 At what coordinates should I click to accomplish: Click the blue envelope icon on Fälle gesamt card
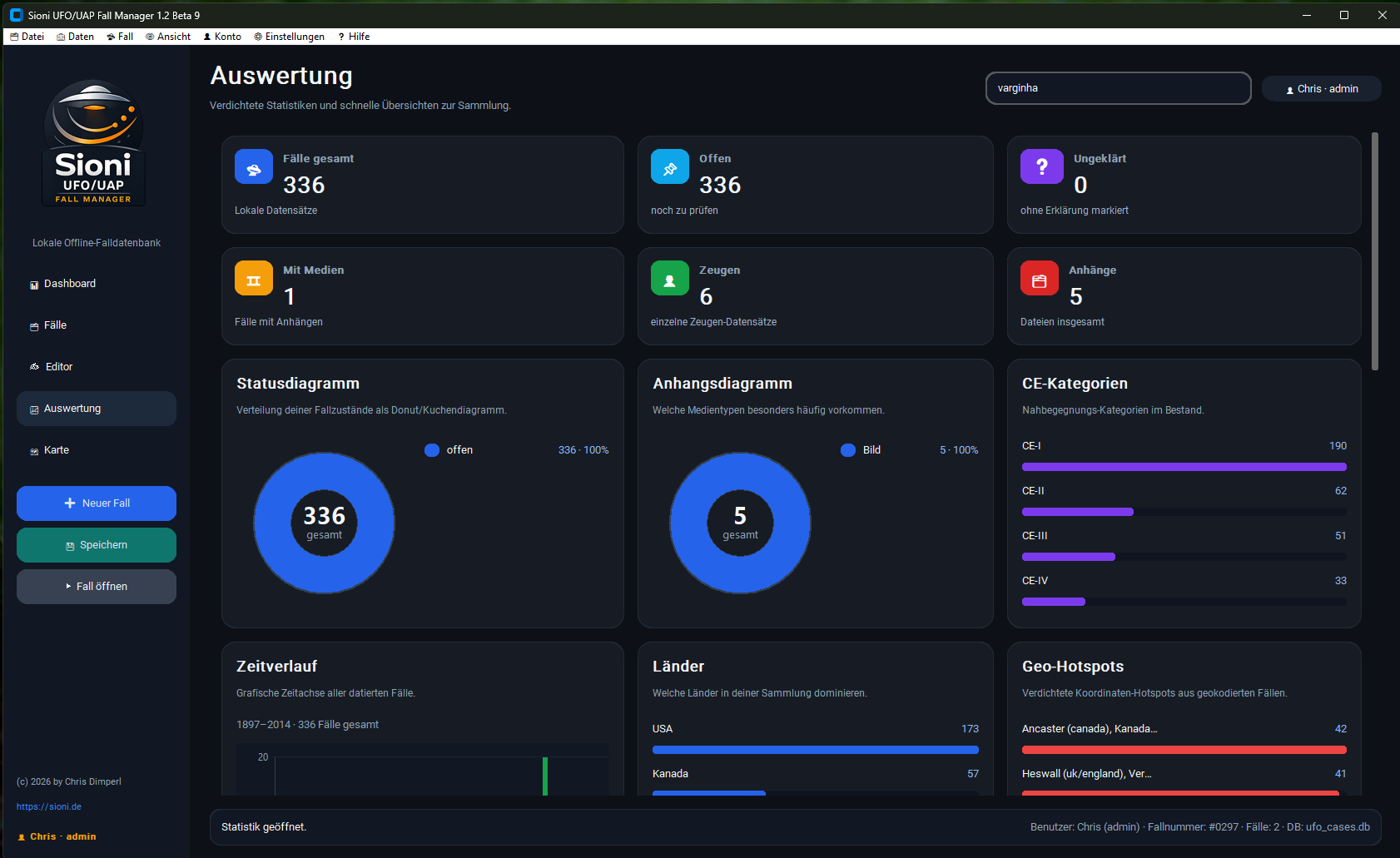[x=254, y=166]
